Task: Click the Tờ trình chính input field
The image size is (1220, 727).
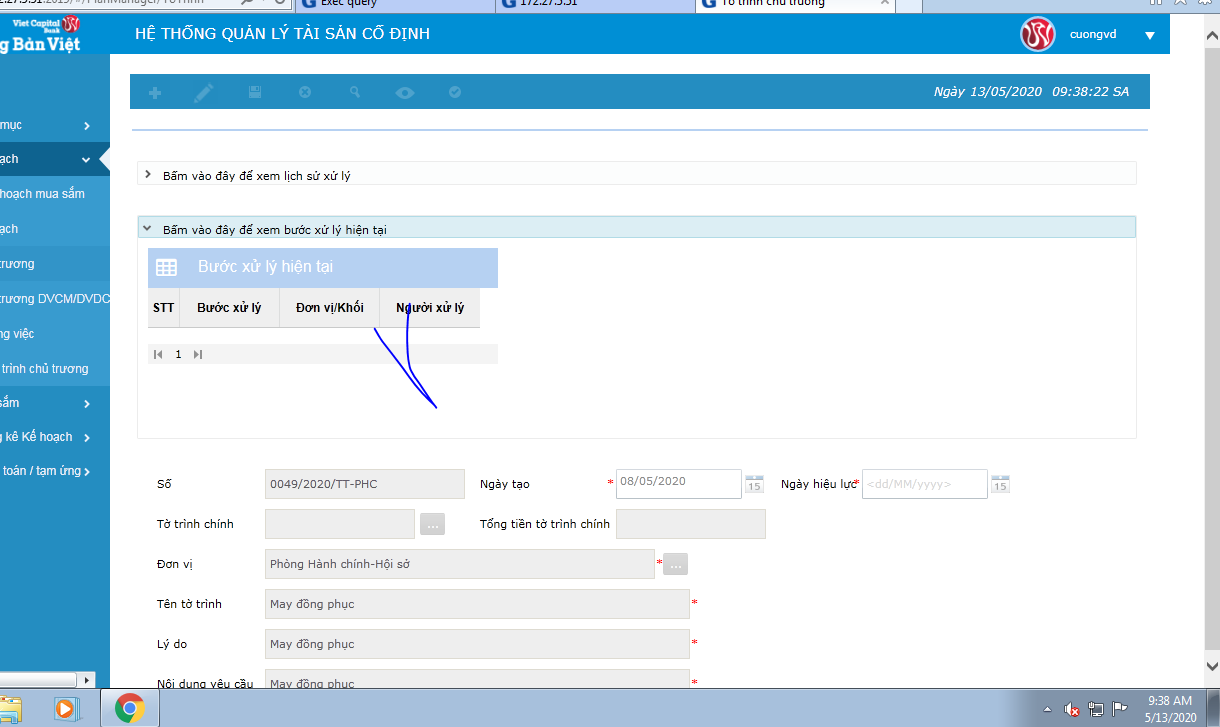Action: pyautogui.click(x=340, y=524)
